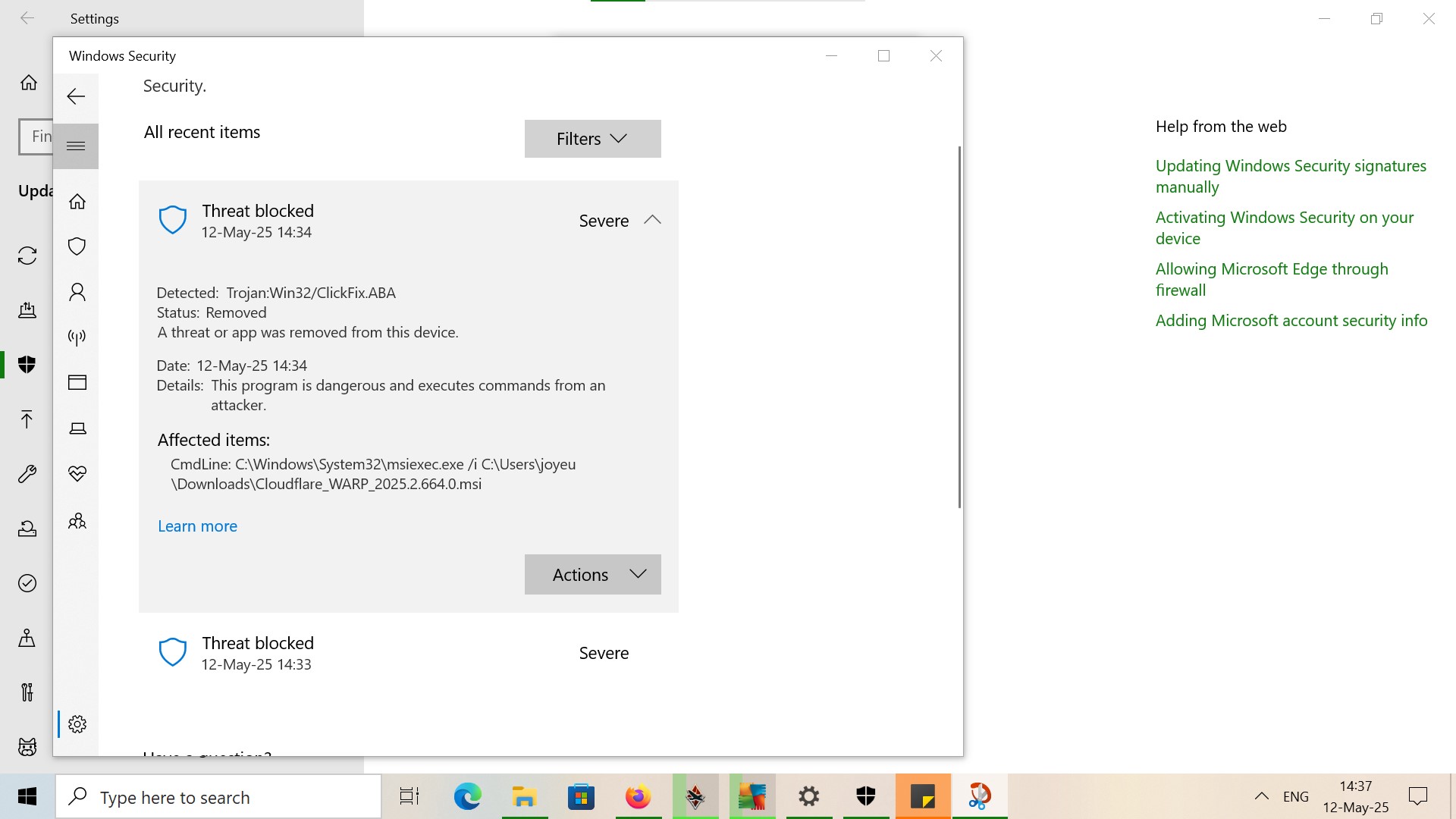Viewport: 1456px width, 819px height.
Task: Open Sticky Notes from the taskbar
Action: tap(923, 797)
